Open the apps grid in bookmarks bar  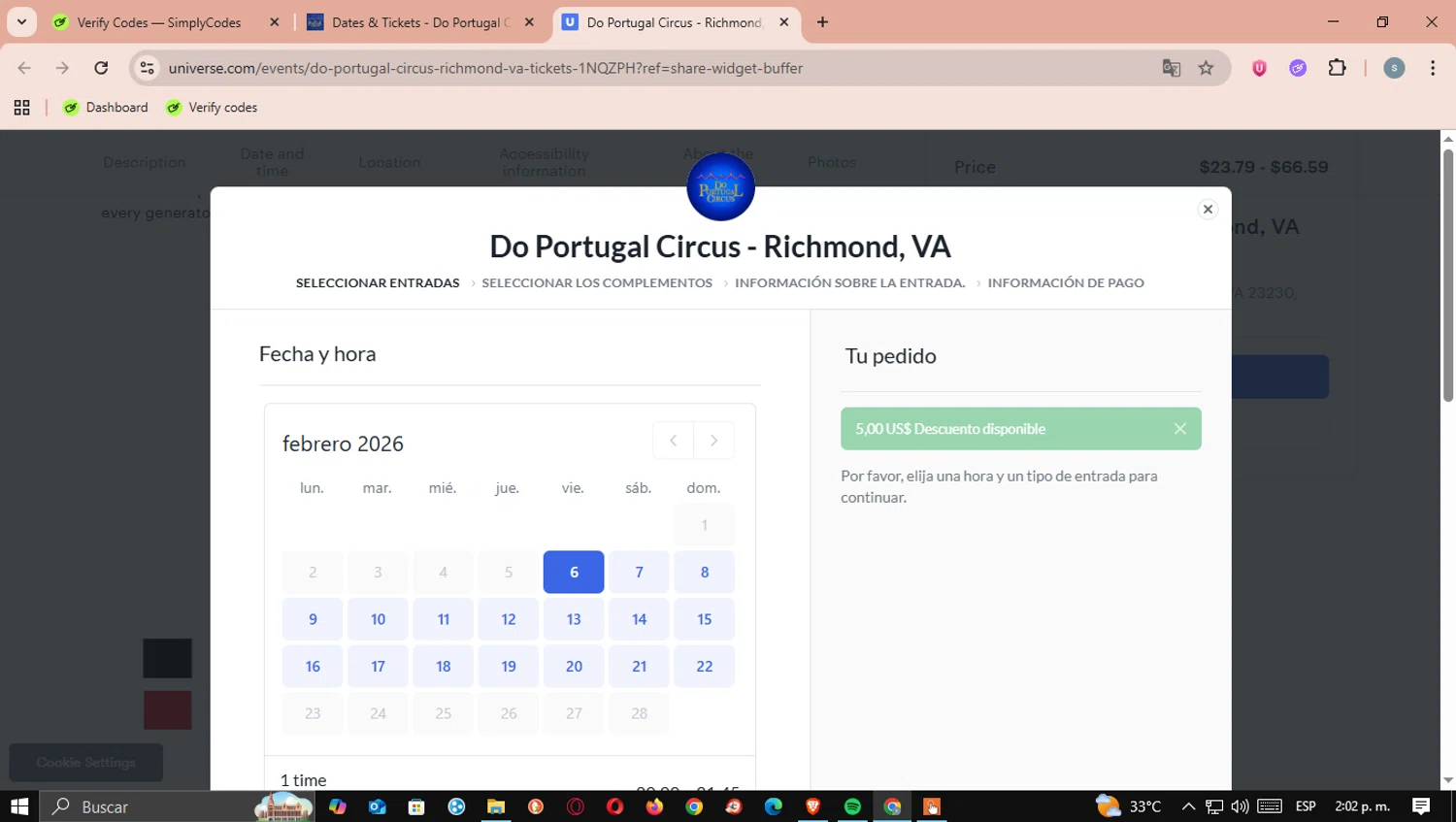coord(21,108)
